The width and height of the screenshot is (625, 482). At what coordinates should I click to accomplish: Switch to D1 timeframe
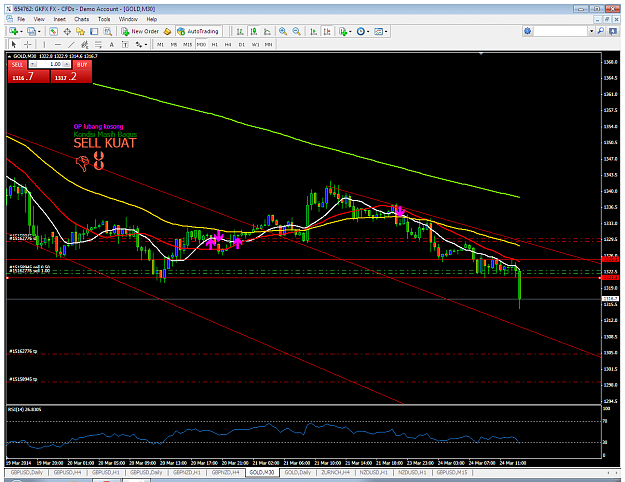point(242,44)
